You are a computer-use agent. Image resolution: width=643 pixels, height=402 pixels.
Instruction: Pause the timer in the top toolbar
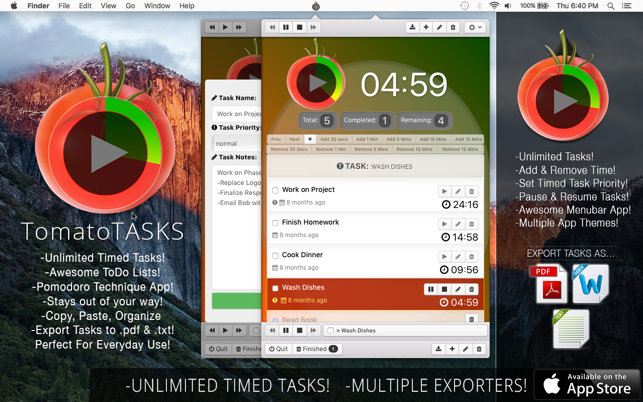(286, 27)
